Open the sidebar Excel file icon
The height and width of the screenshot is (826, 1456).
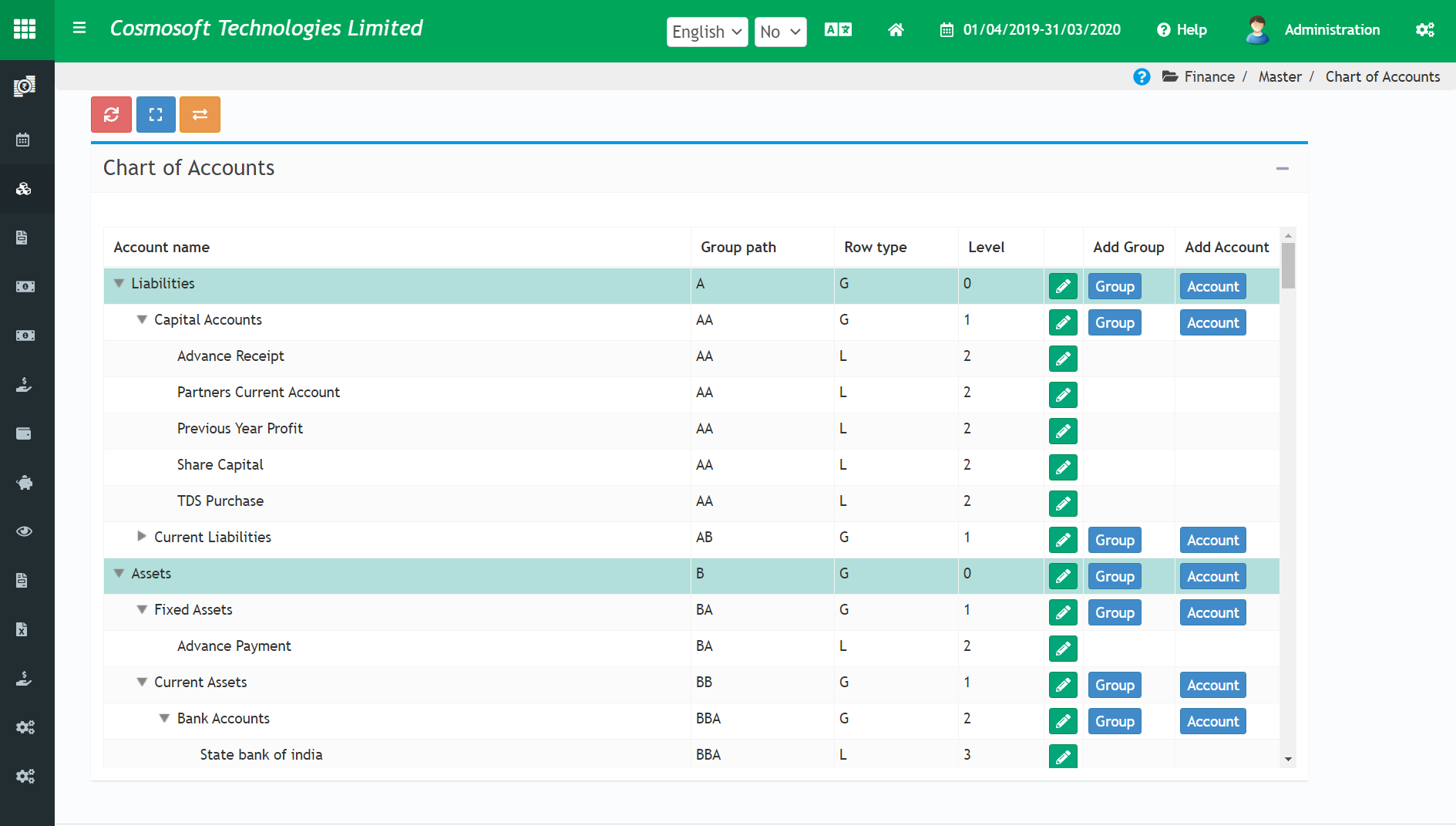click(x=22, y=629)
